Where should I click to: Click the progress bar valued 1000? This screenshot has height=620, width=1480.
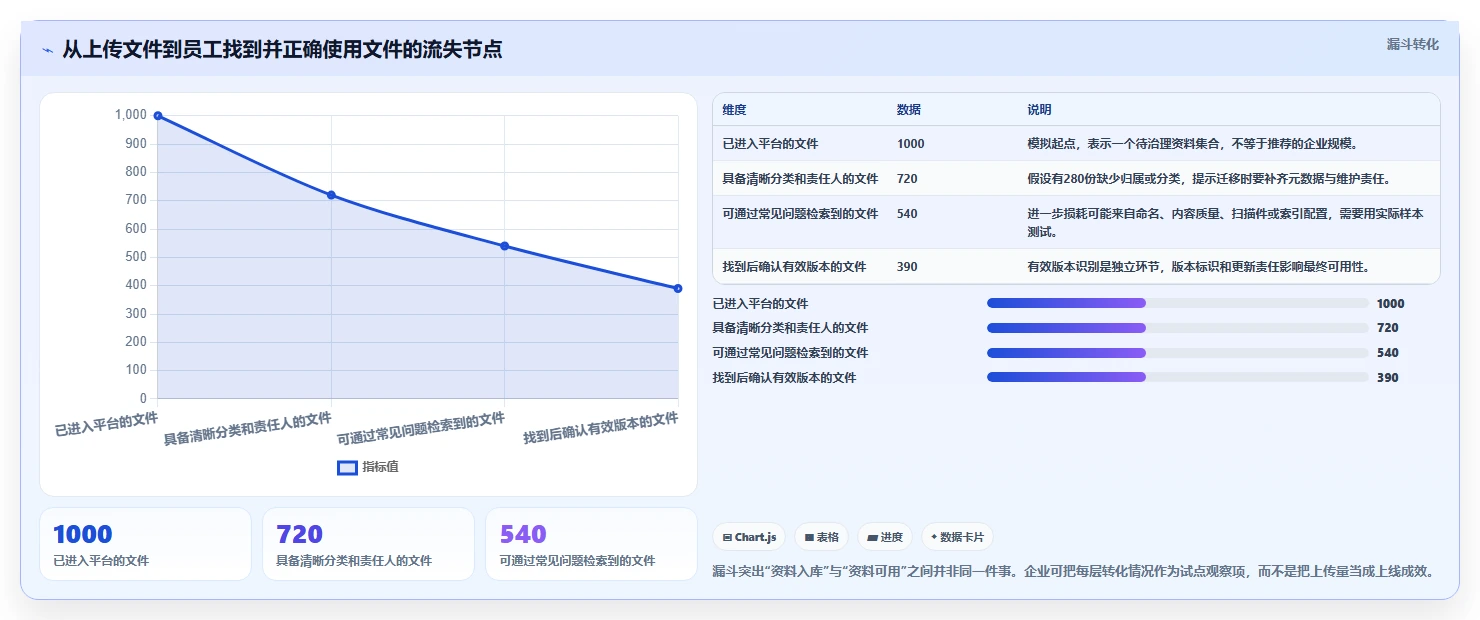[1177, 303]
